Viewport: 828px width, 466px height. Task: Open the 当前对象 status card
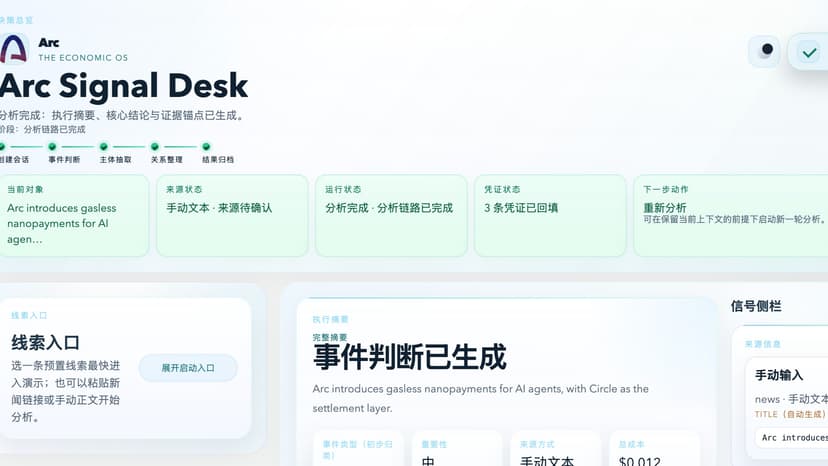73,216
